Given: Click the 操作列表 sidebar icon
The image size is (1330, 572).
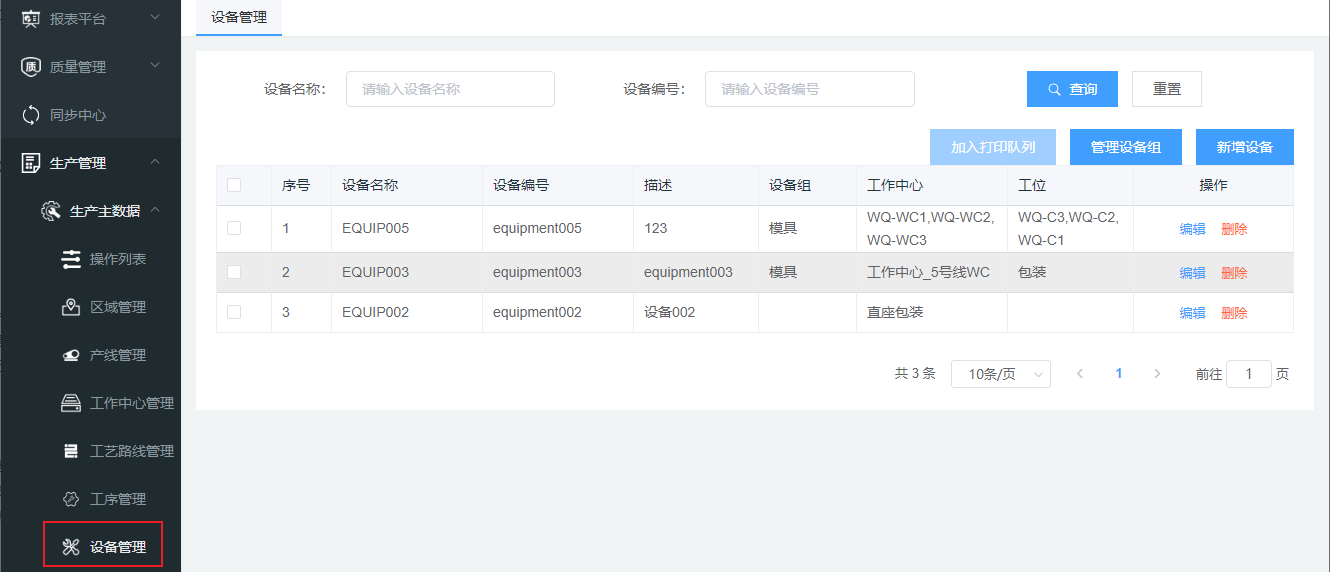Looking at the screenshot, I should (71, 259).
